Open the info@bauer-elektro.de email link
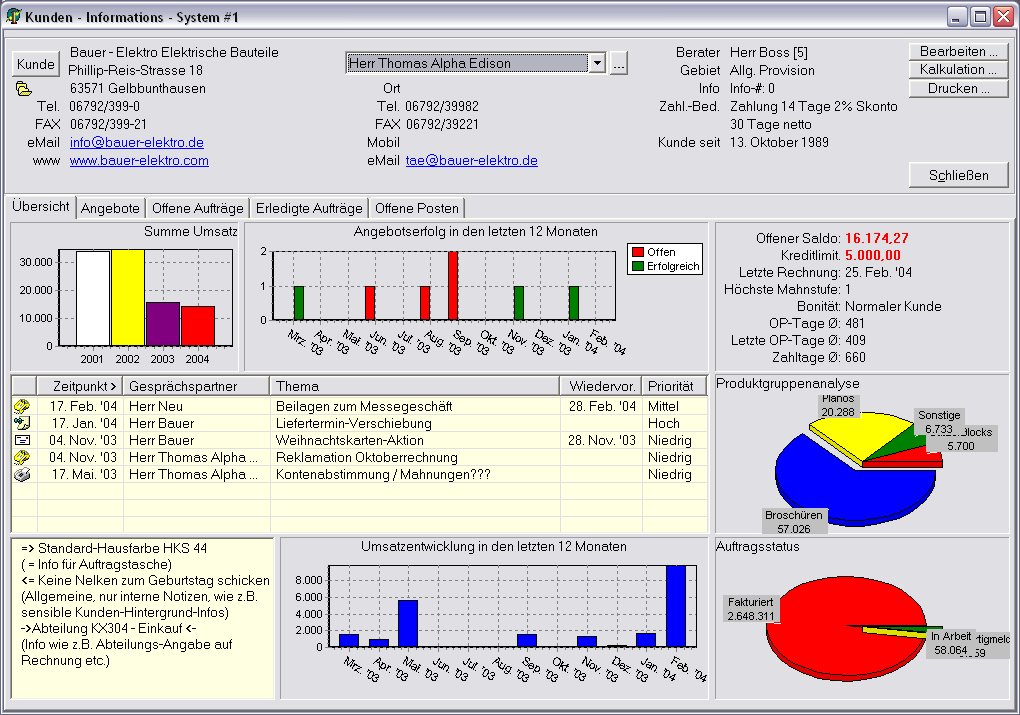1020x715 pixels. click(x=136, y=143)
